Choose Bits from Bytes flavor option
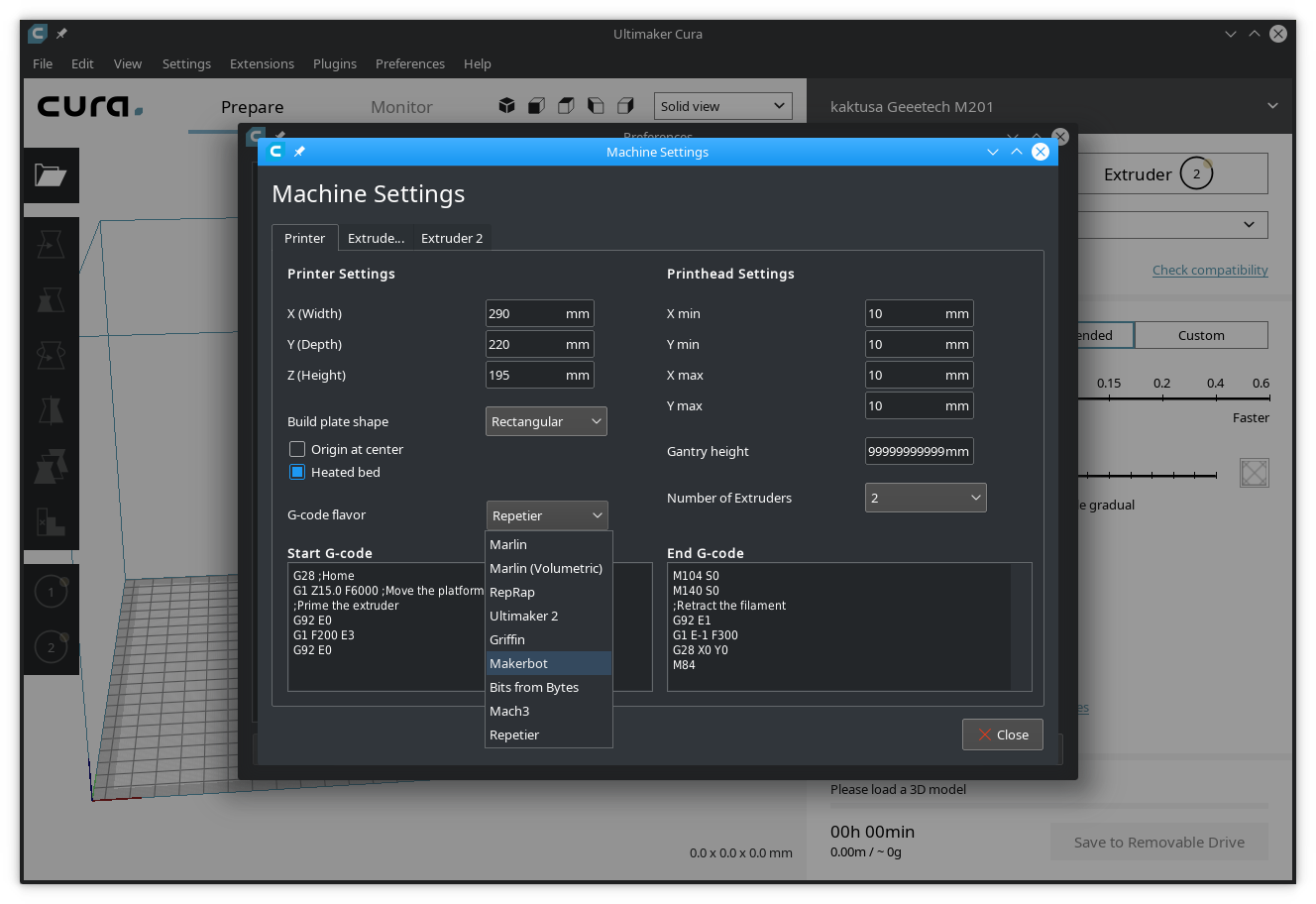Viewport: 1316px width, 904px height. point(549,687)
